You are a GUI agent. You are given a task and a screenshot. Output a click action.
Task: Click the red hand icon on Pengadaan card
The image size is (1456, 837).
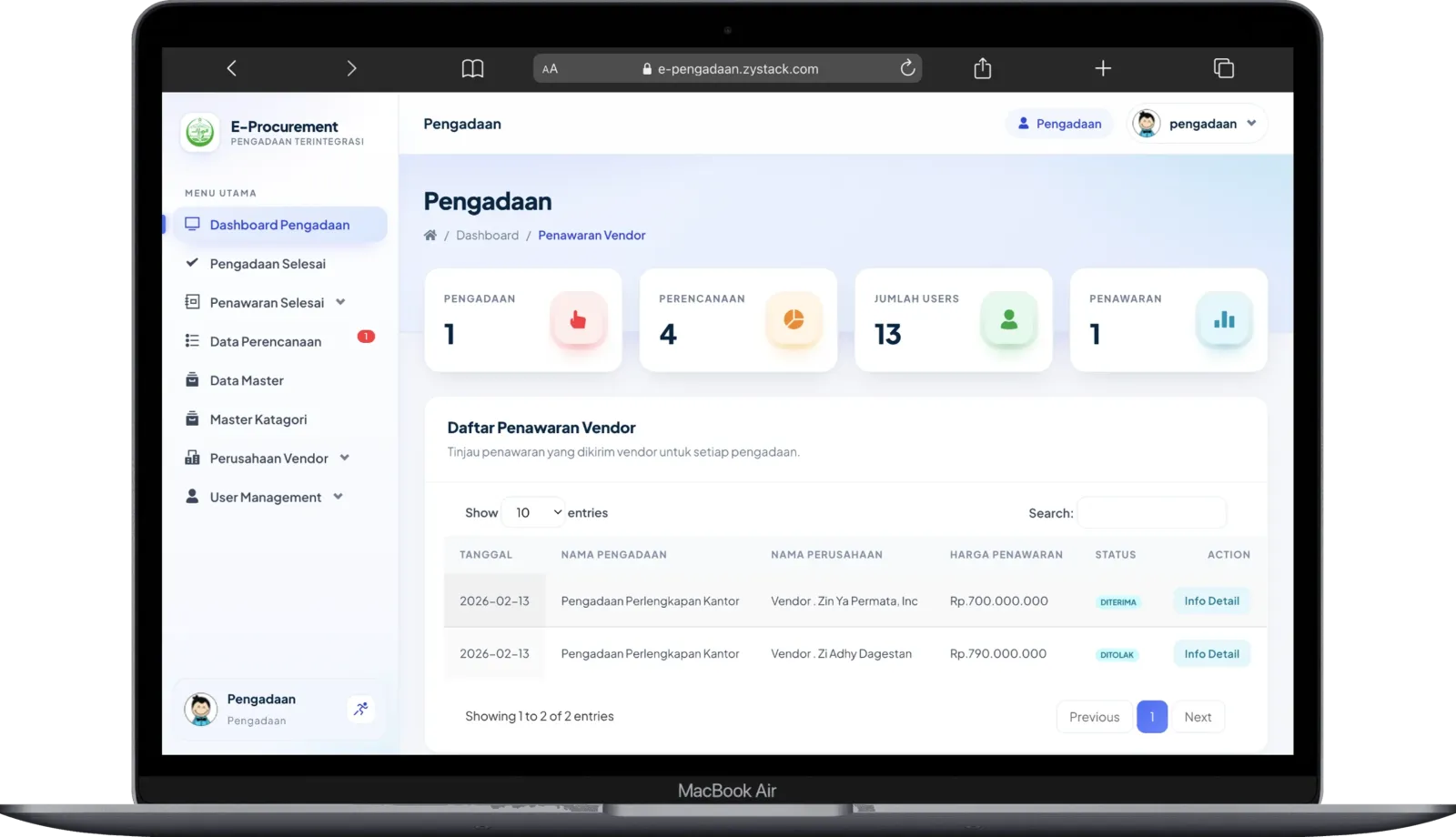(x=578, y=319)
